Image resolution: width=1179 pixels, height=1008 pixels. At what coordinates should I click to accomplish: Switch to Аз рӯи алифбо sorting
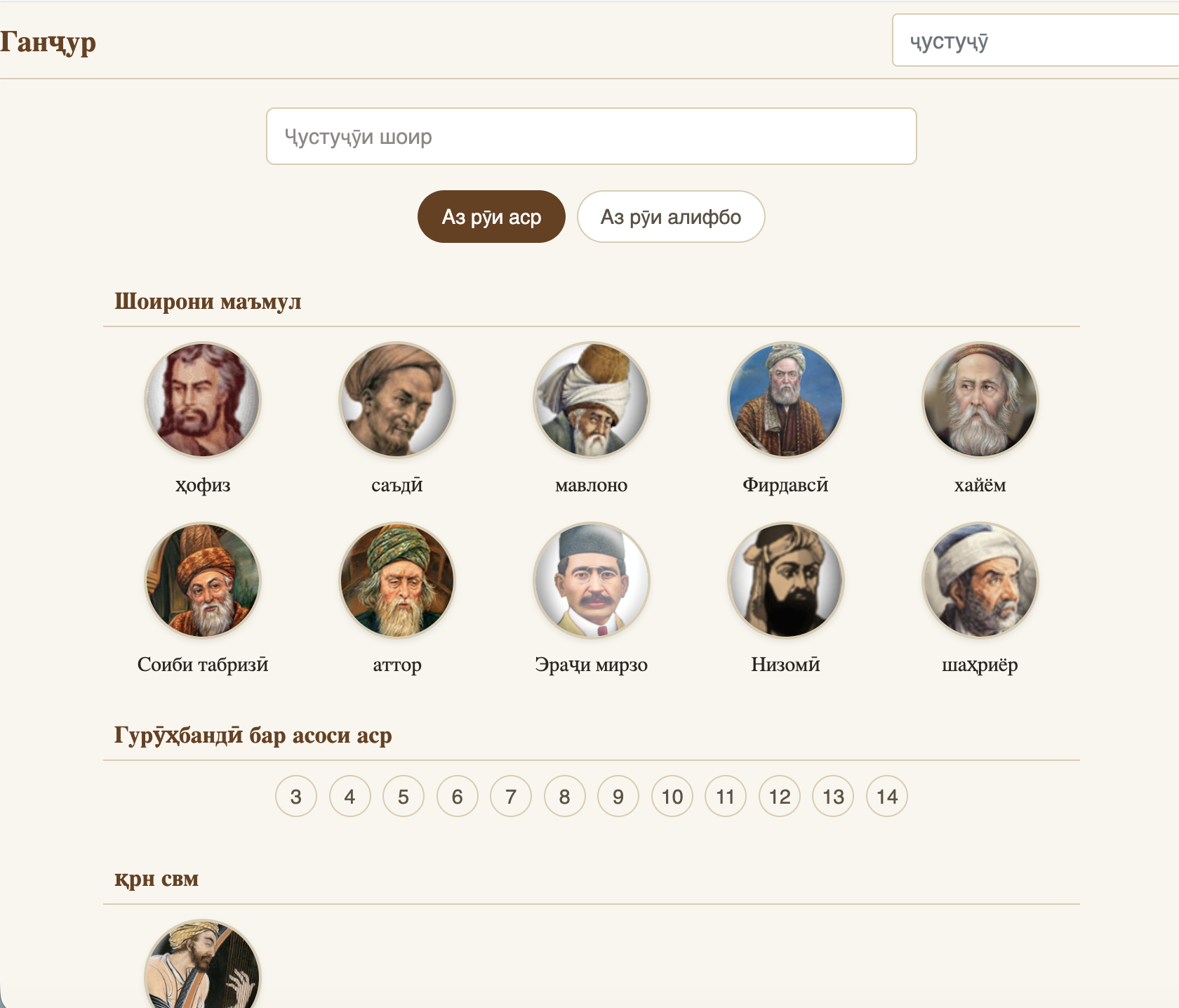coord(671,217)
